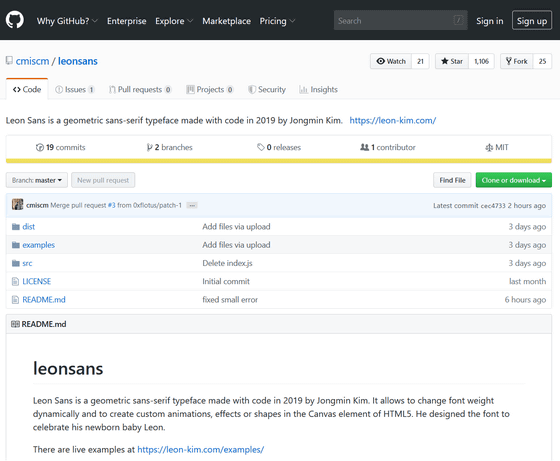Open the language breakdown yellow bar
Image resolution: width=560 pixels, height=461 pixels.
[279, 161]
